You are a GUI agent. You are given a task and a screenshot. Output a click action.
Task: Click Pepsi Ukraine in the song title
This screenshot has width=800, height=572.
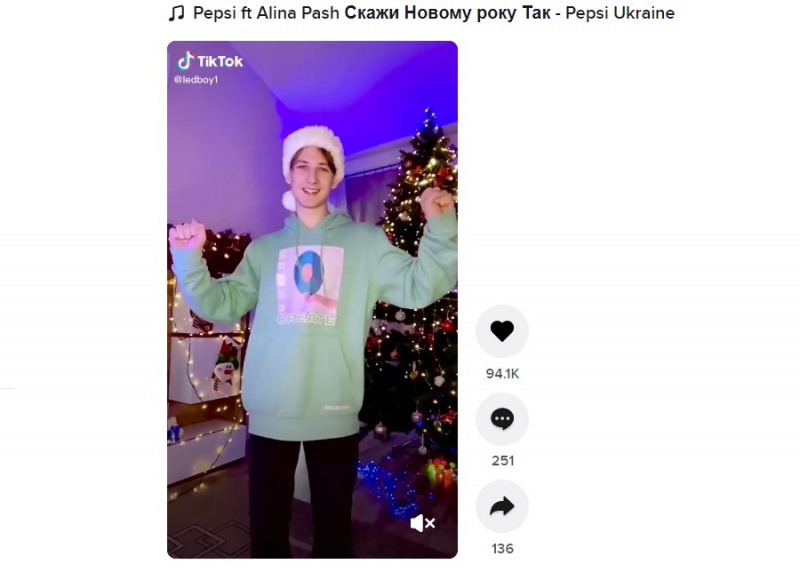(x=620, y=13)
